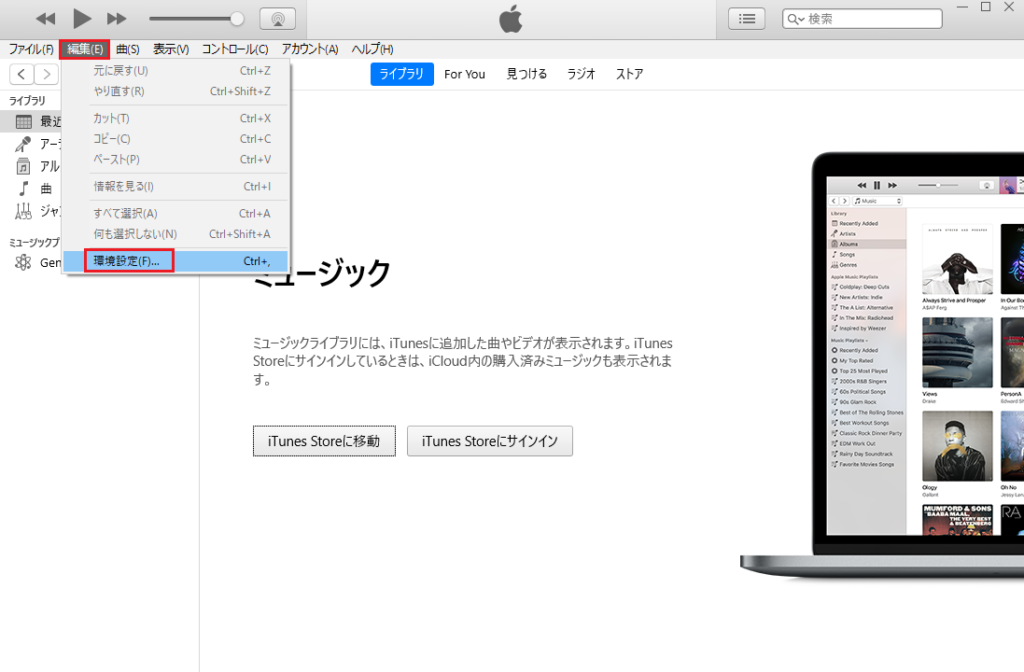Open the ファイル(F) menu

pyautogui.click(x=31, y=49)
